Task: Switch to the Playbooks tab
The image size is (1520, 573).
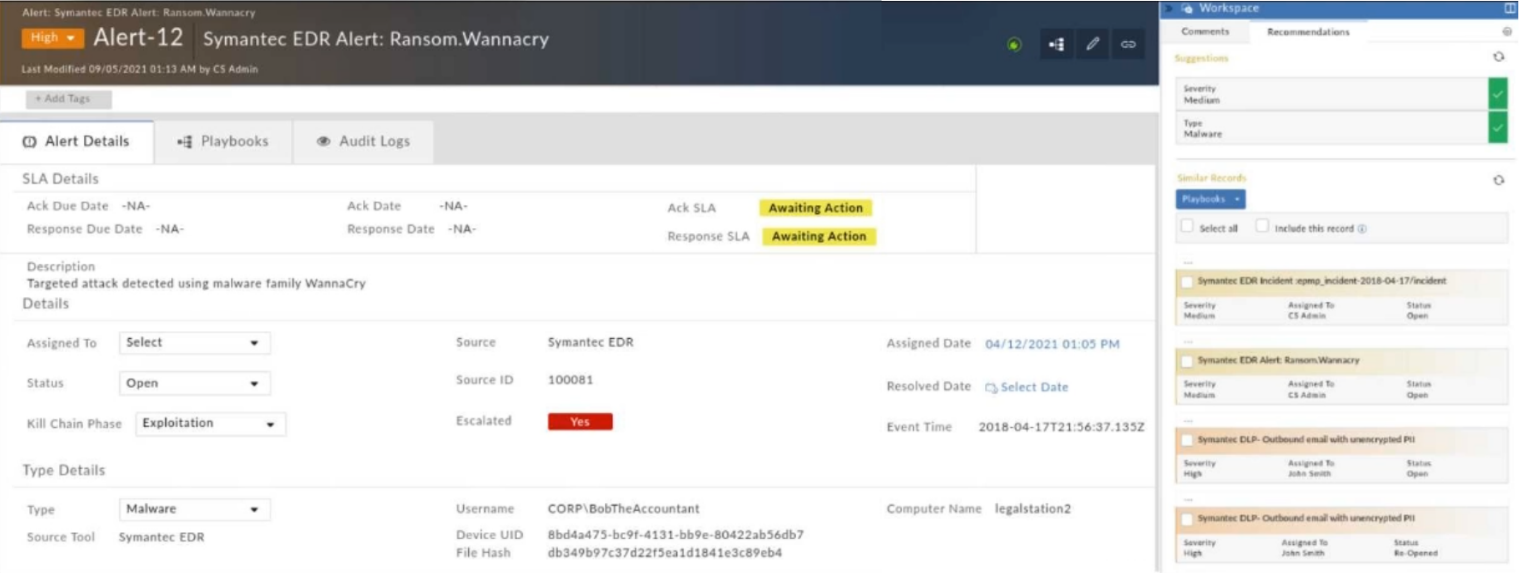Action: click(x=223, y=142)
